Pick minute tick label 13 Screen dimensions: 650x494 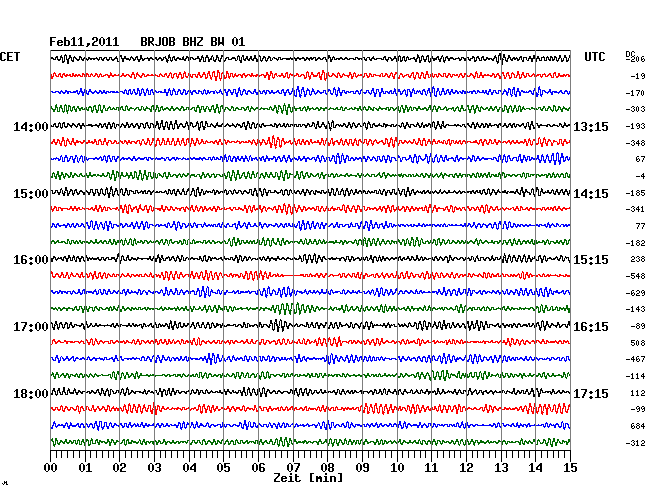[x=501, y=468]
